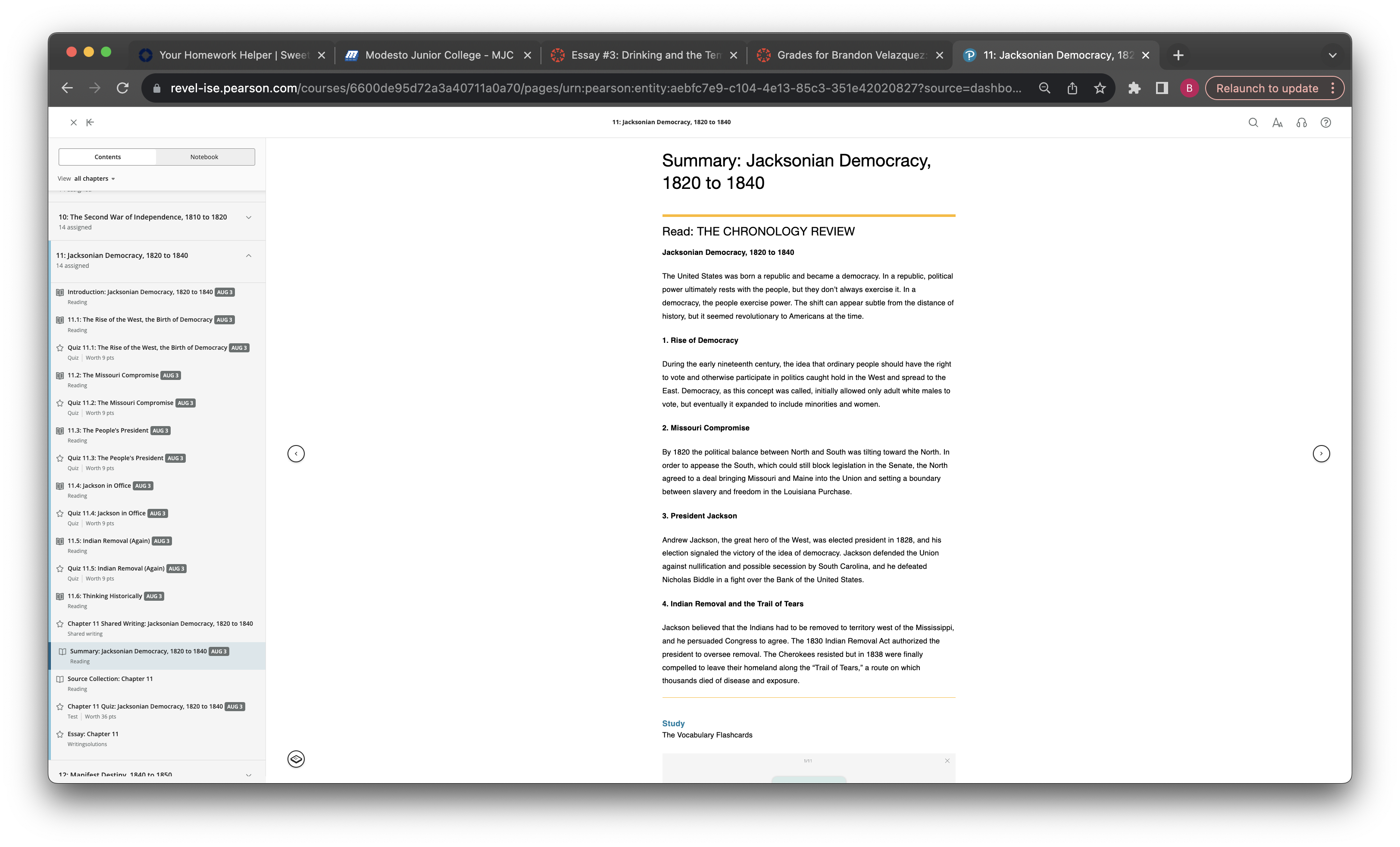Open the audio headphones player
The image size is (1400, 847).
(x=1302, y=122)
